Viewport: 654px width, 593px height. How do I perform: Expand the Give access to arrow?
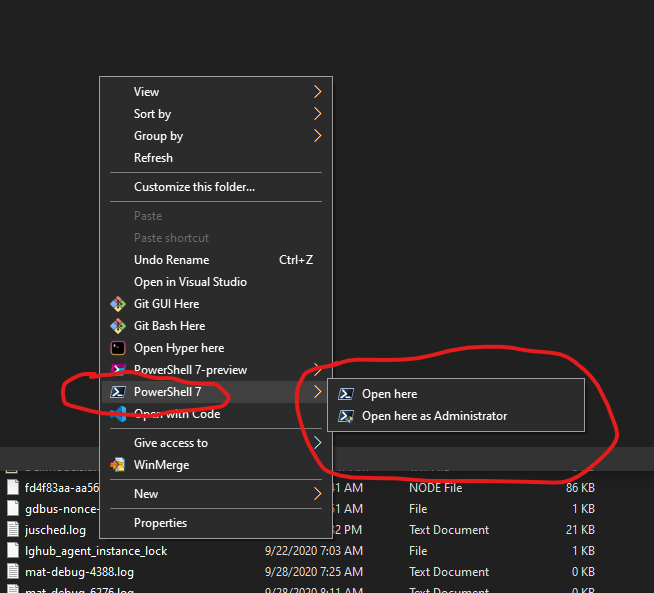pyautogui.click(x=317, y=442)
